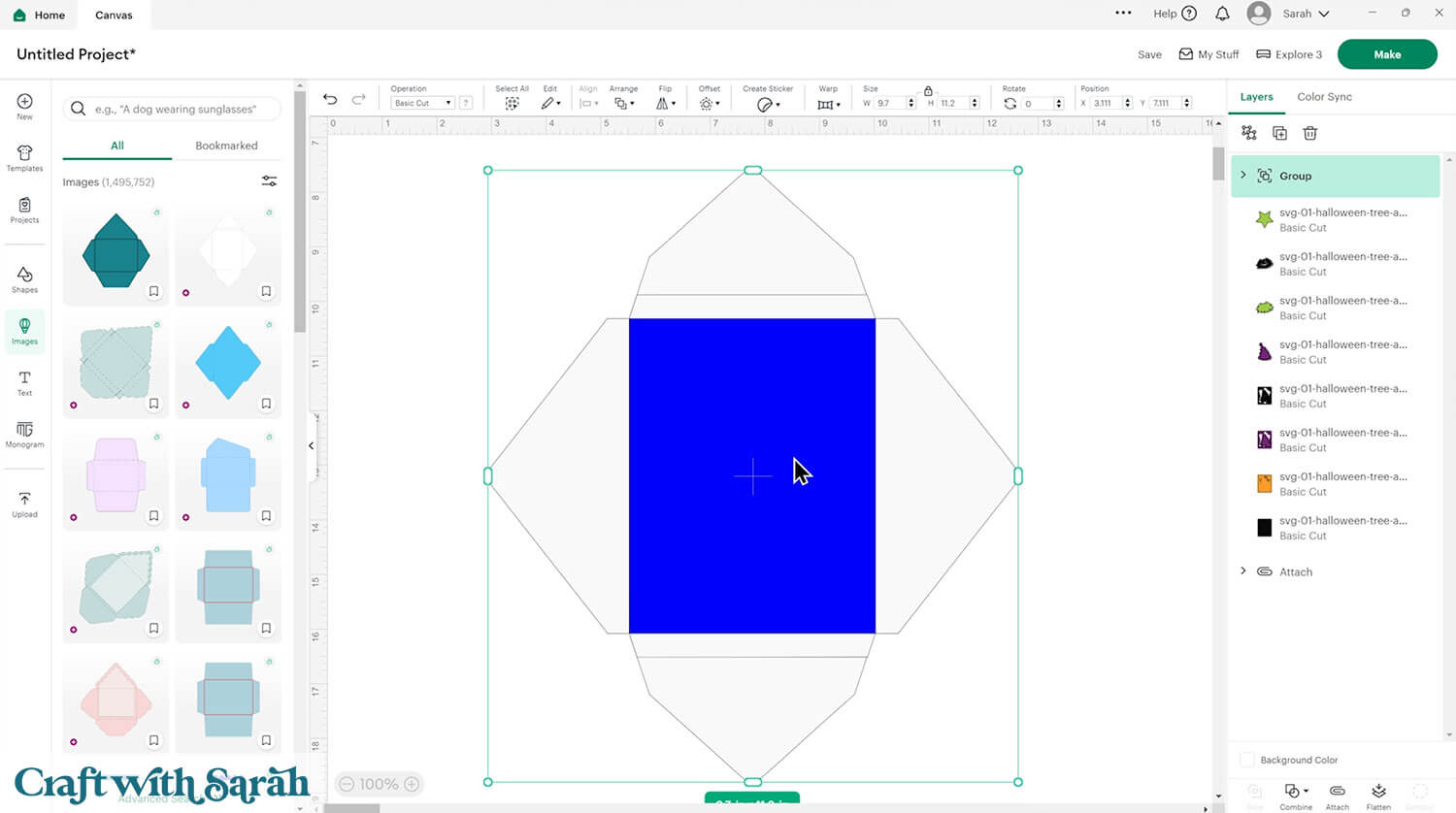Redo the last undone action
The height and width of the screenshot is (813, 1456).
click(358, 99)
